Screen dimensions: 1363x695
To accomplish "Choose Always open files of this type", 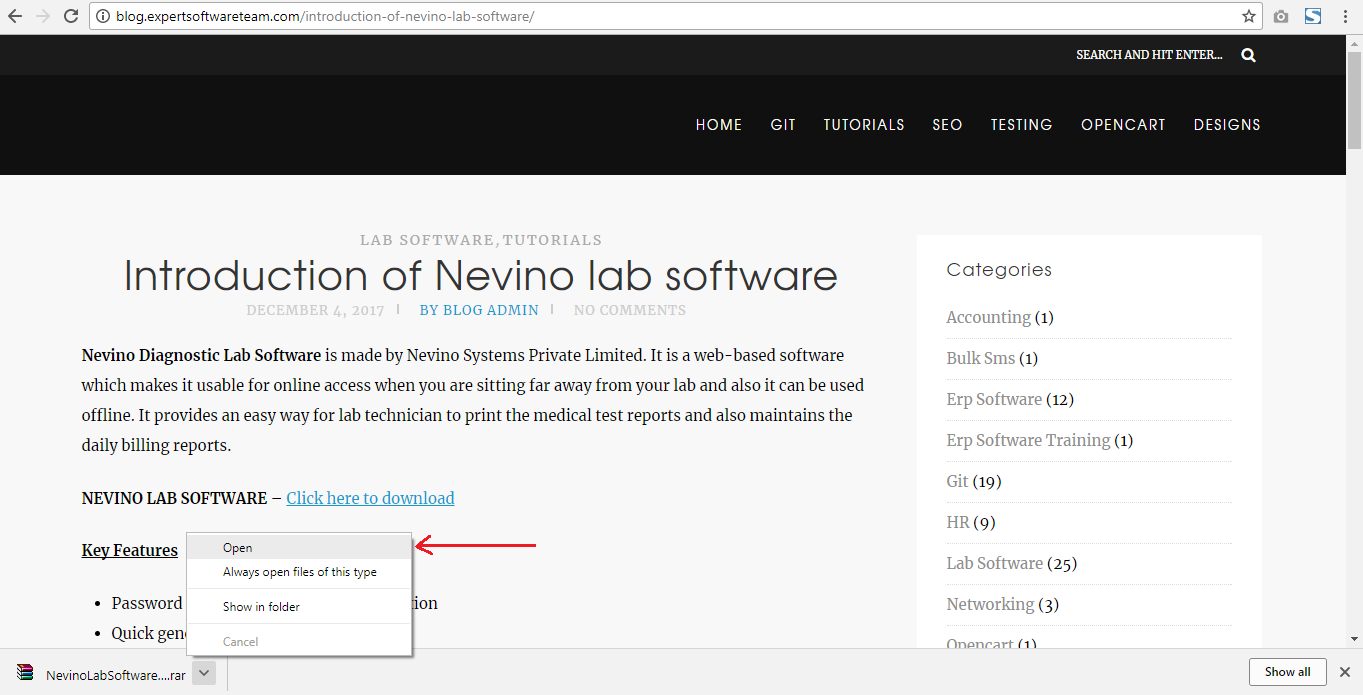I will point(299,572).
